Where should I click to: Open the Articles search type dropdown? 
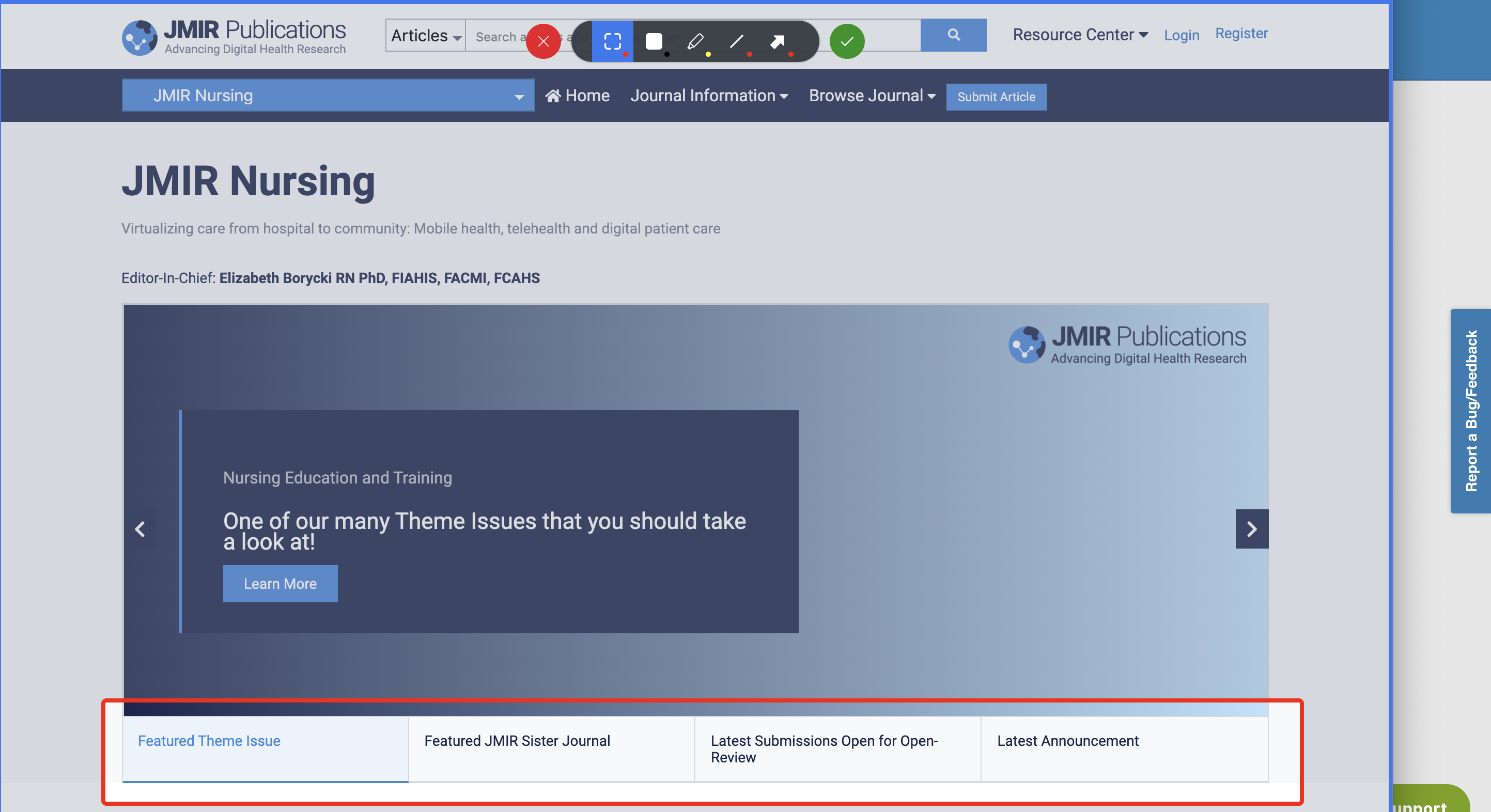(x=425, y=36)
